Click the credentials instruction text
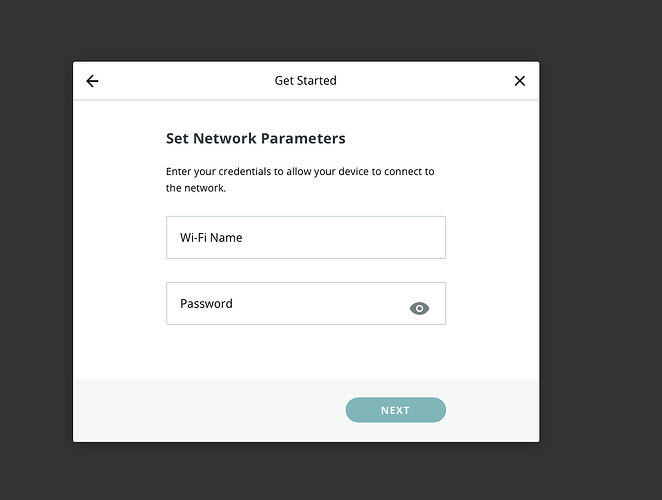This screenshot has width=662, height=500. pyautogui.click(x=299, y=179)
